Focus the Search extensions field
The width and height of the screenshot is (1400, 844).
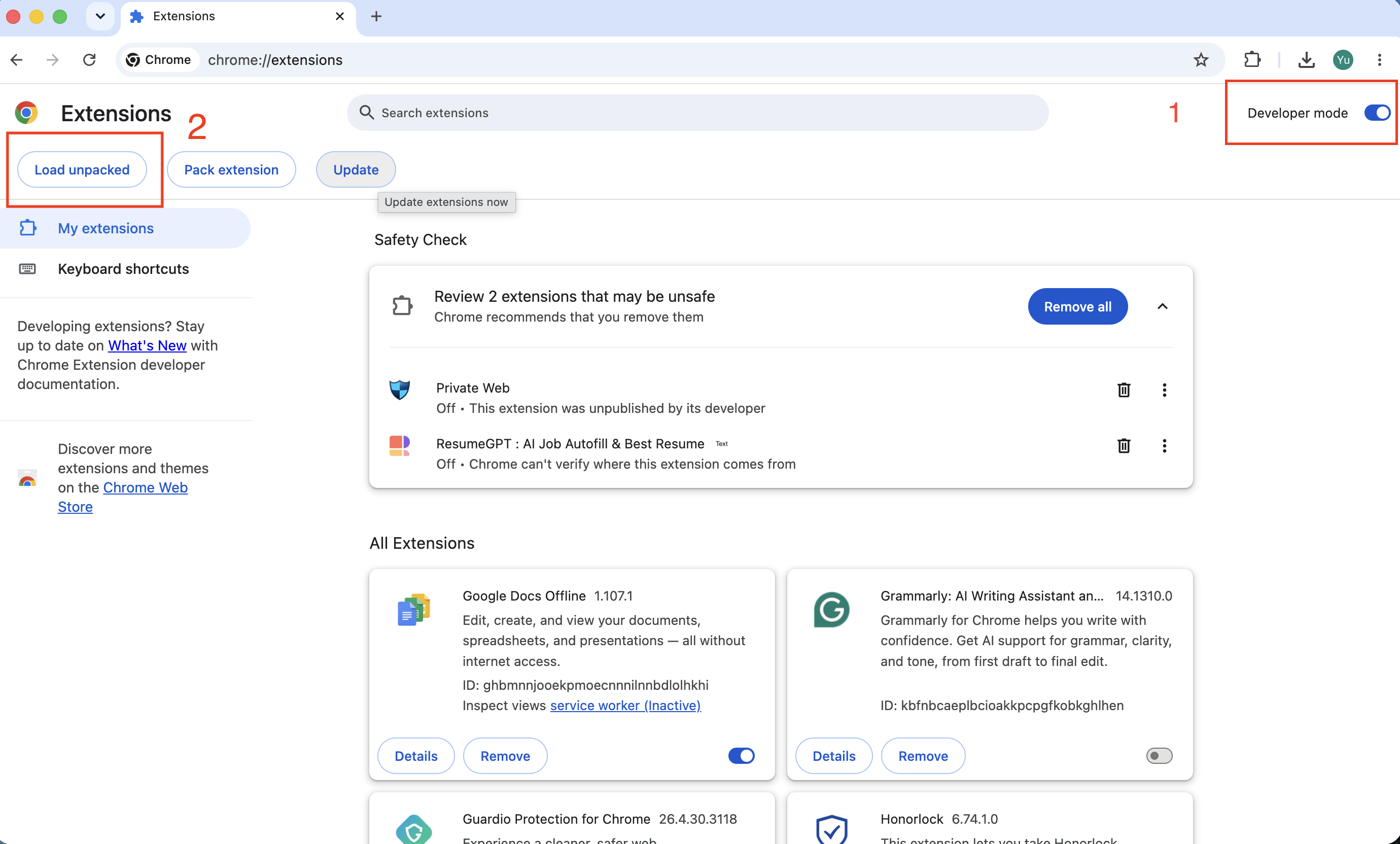click(x=697, y=113)
